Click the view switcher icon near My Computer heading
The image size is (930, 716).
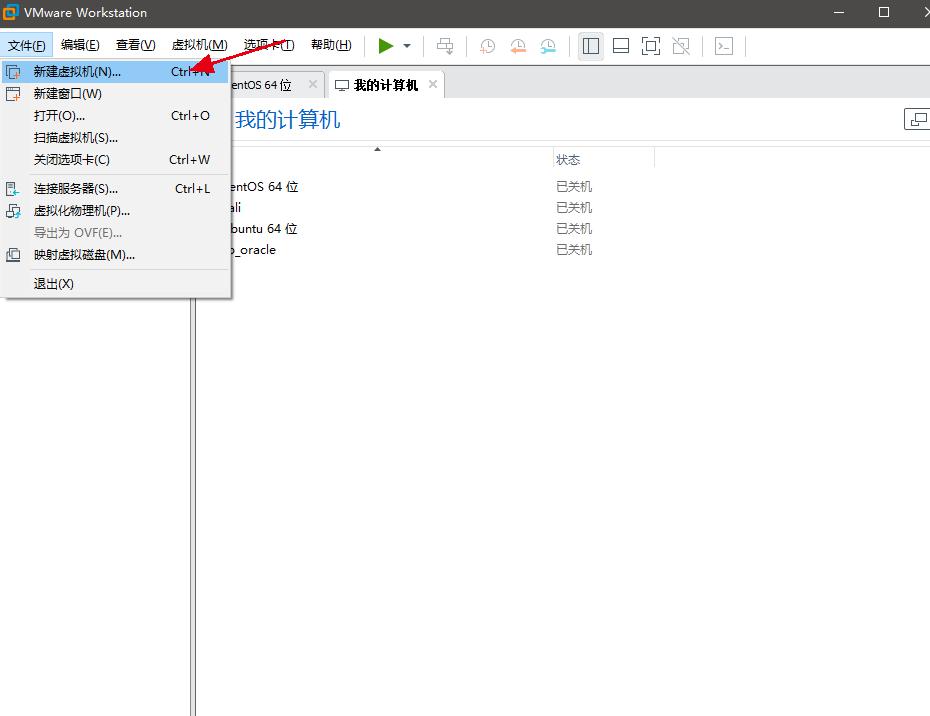click(x=917, y=119)
